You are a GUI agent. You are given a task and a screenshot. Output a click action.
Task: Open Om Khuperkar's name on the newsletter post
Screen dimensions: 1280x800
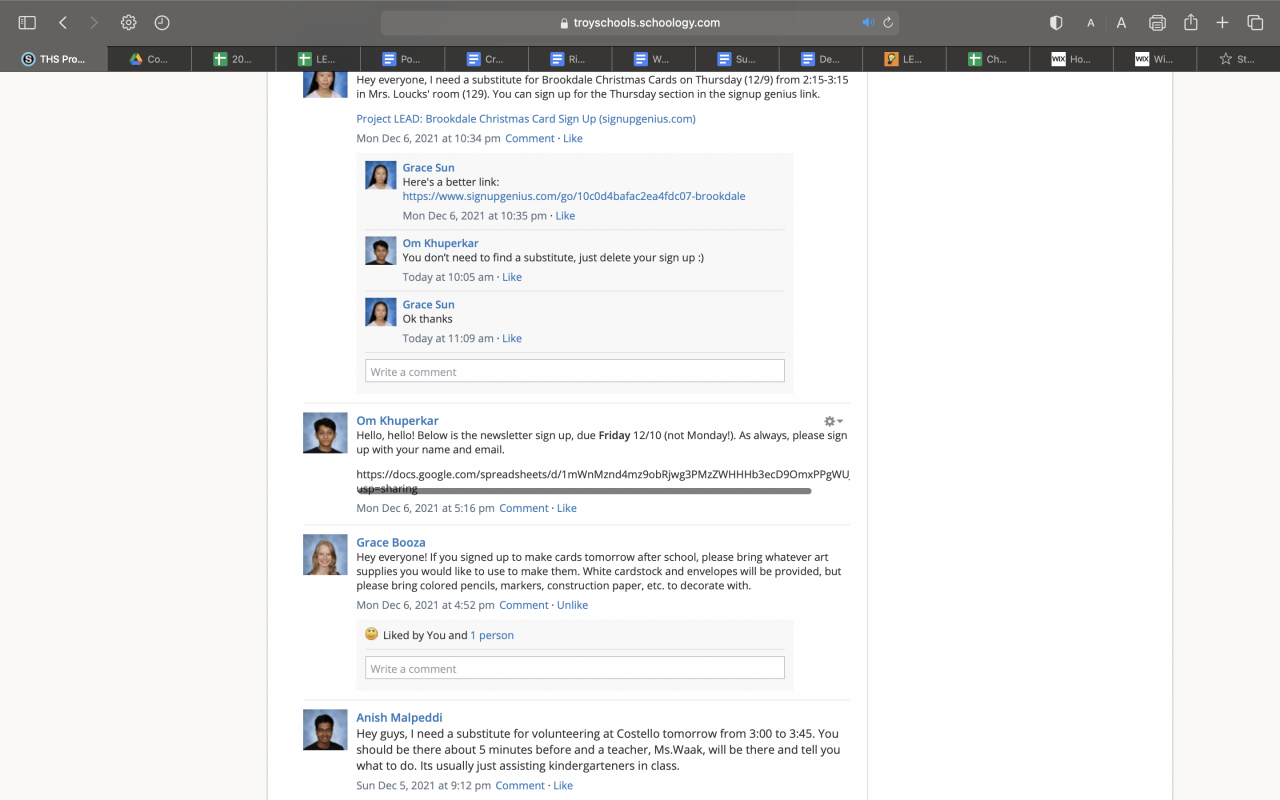point(398,420)
